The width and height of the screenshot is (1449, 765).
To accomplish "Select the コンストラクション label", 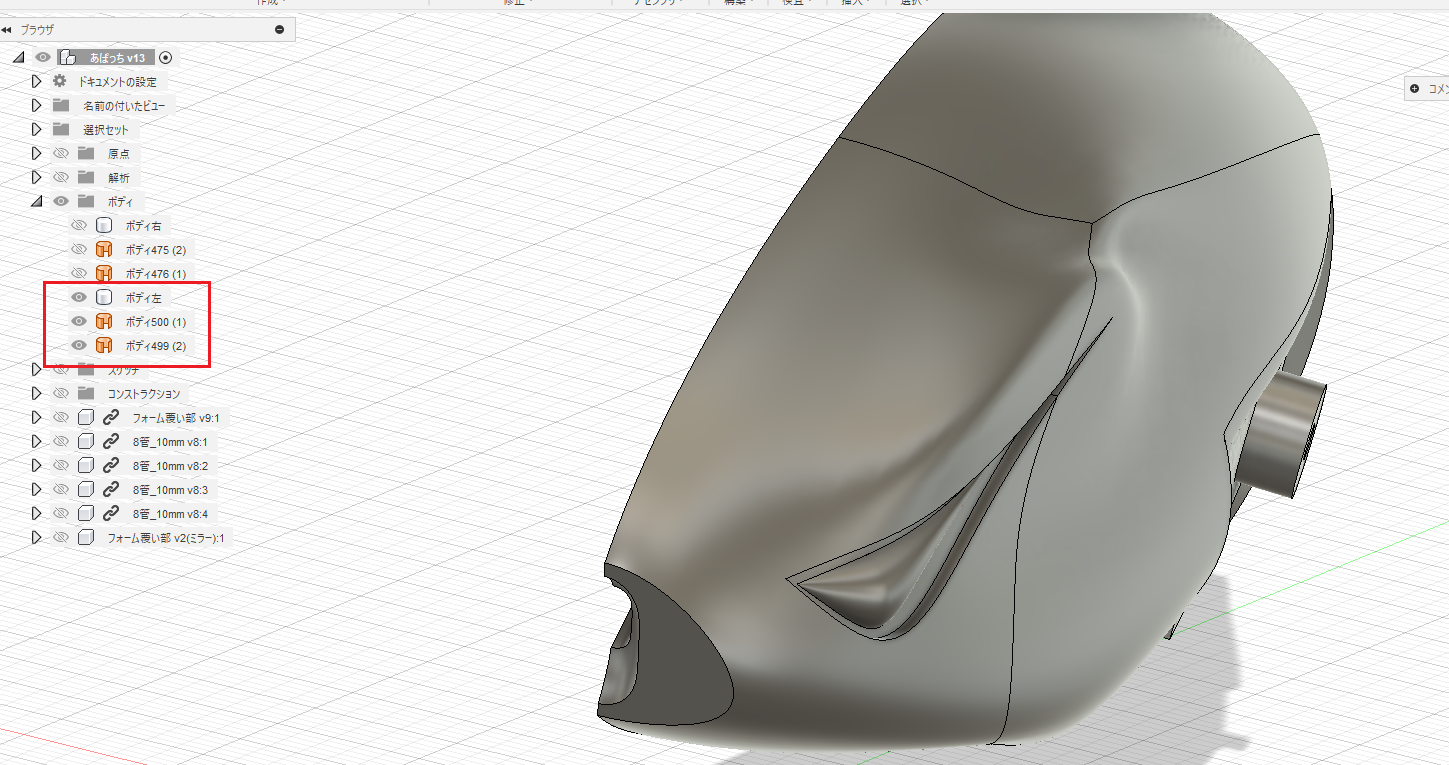I will click(144, 394).
